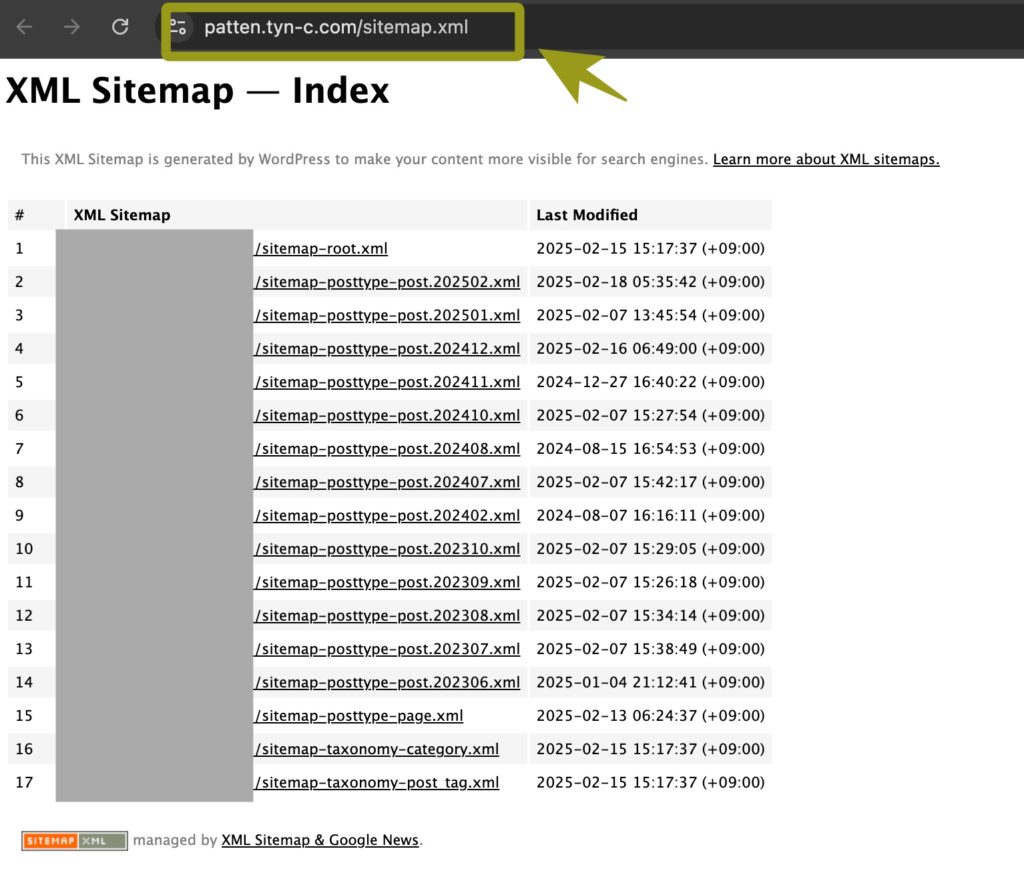Open sitemap-posttype-post.202412.xml
Viewport: 1024px width, 869px height.
click(x=387, y=349)
